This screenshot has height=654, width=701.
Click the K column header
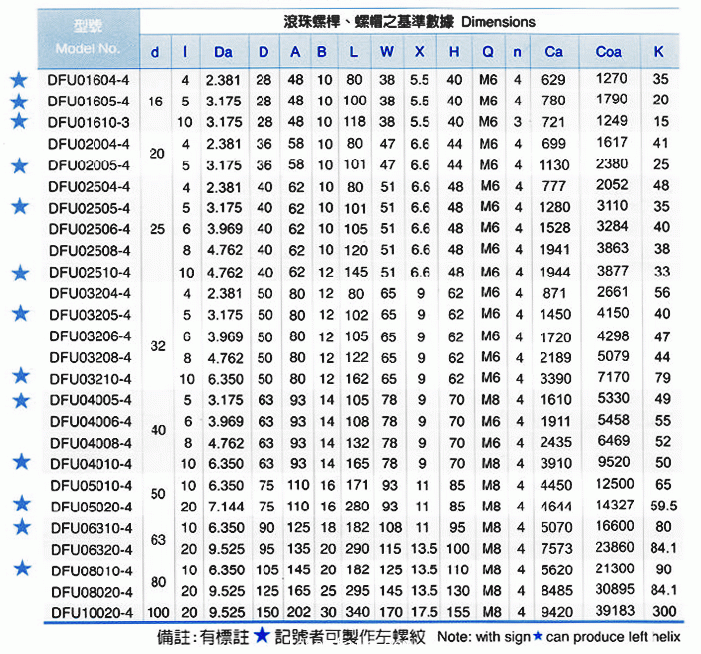[x=658, y=52]
